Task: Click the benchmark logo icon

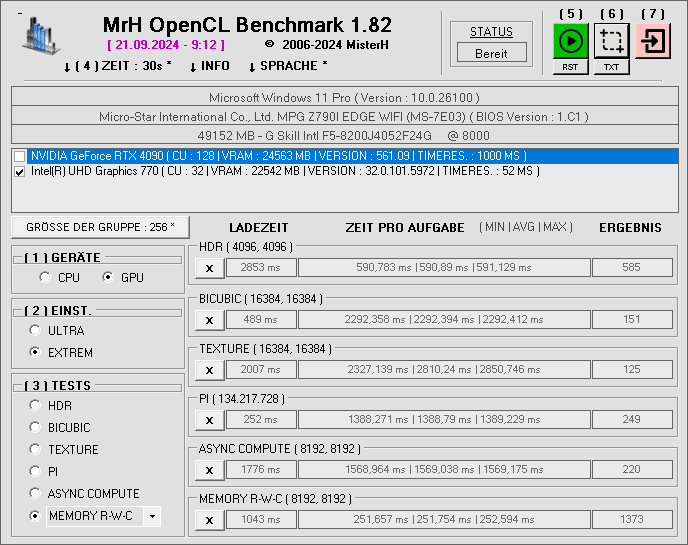Action: coord(40,36)
